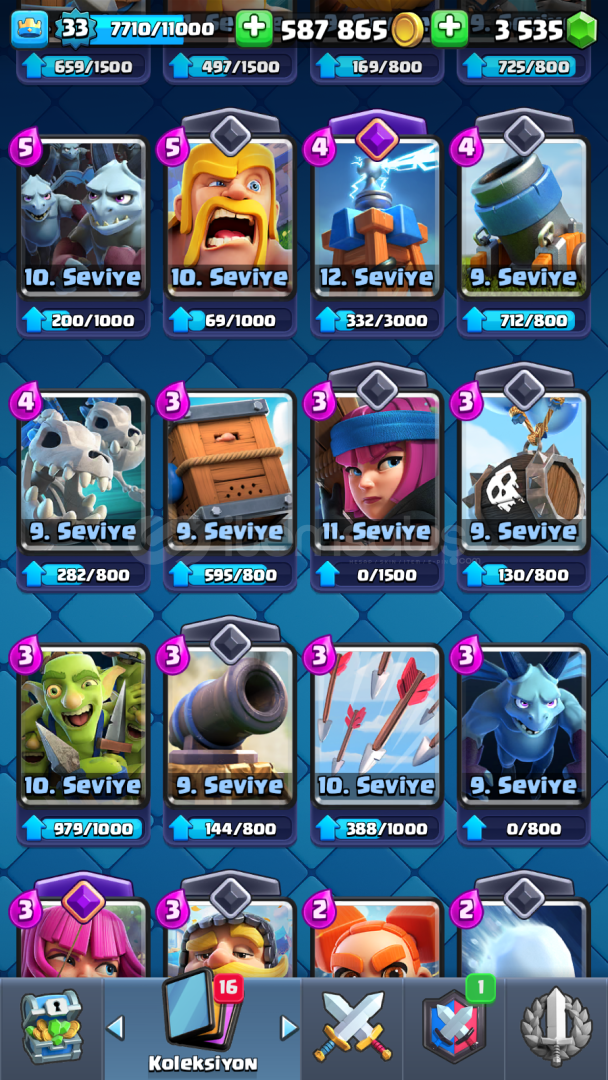The width and height of the screenshot is (608, 1080).
Task: Select the Tesla card at 12. Seviye
Action: coord(377,217)
